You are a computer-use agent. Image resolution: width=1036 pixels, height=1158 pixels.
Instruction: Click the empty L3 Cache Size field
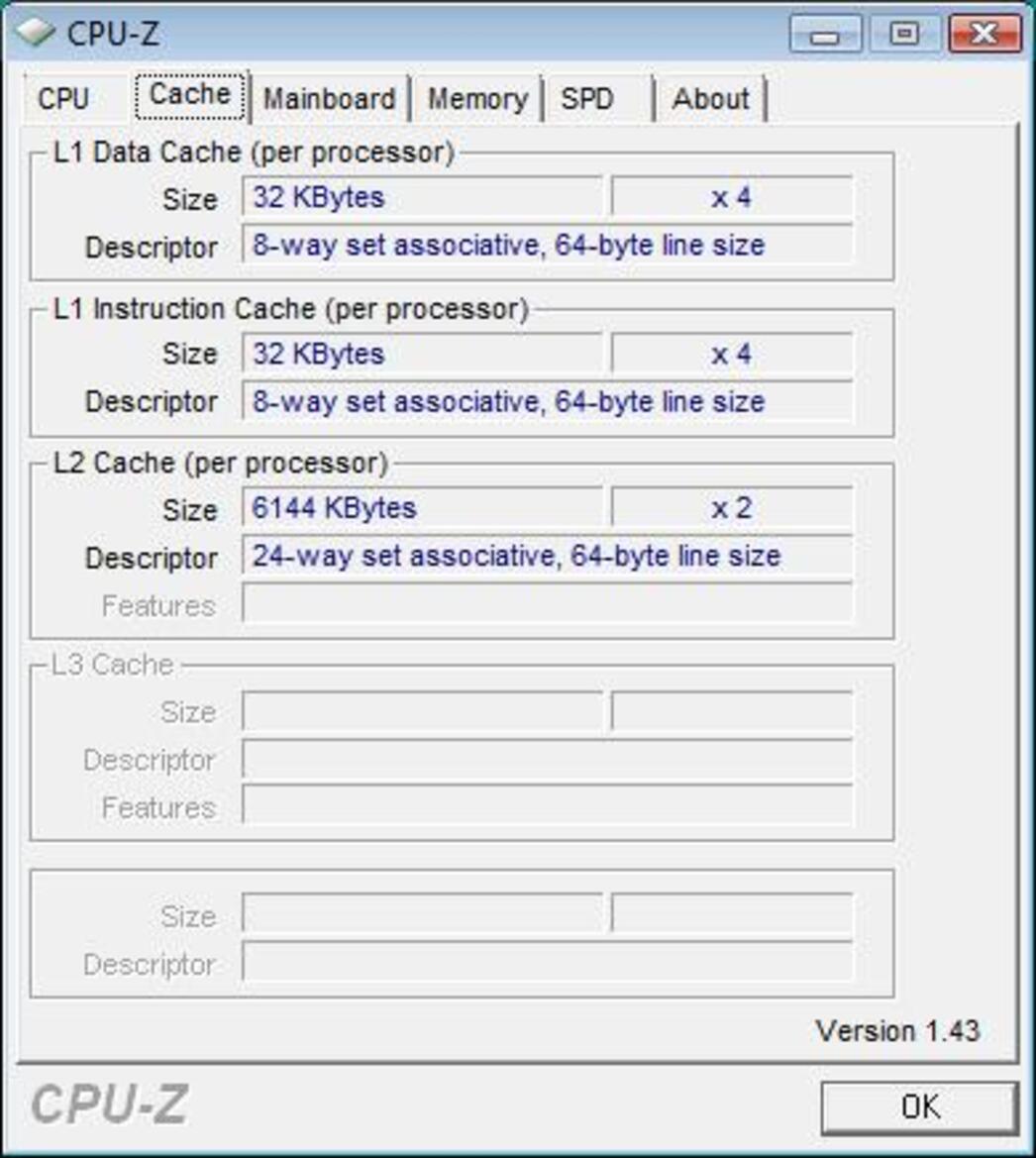pos(422,712)
